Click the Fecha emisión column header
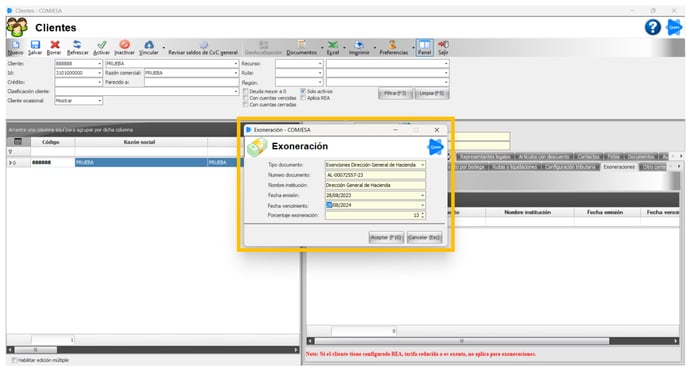The image size is (688, 369). pyautogui.click(x=606, y=212)
